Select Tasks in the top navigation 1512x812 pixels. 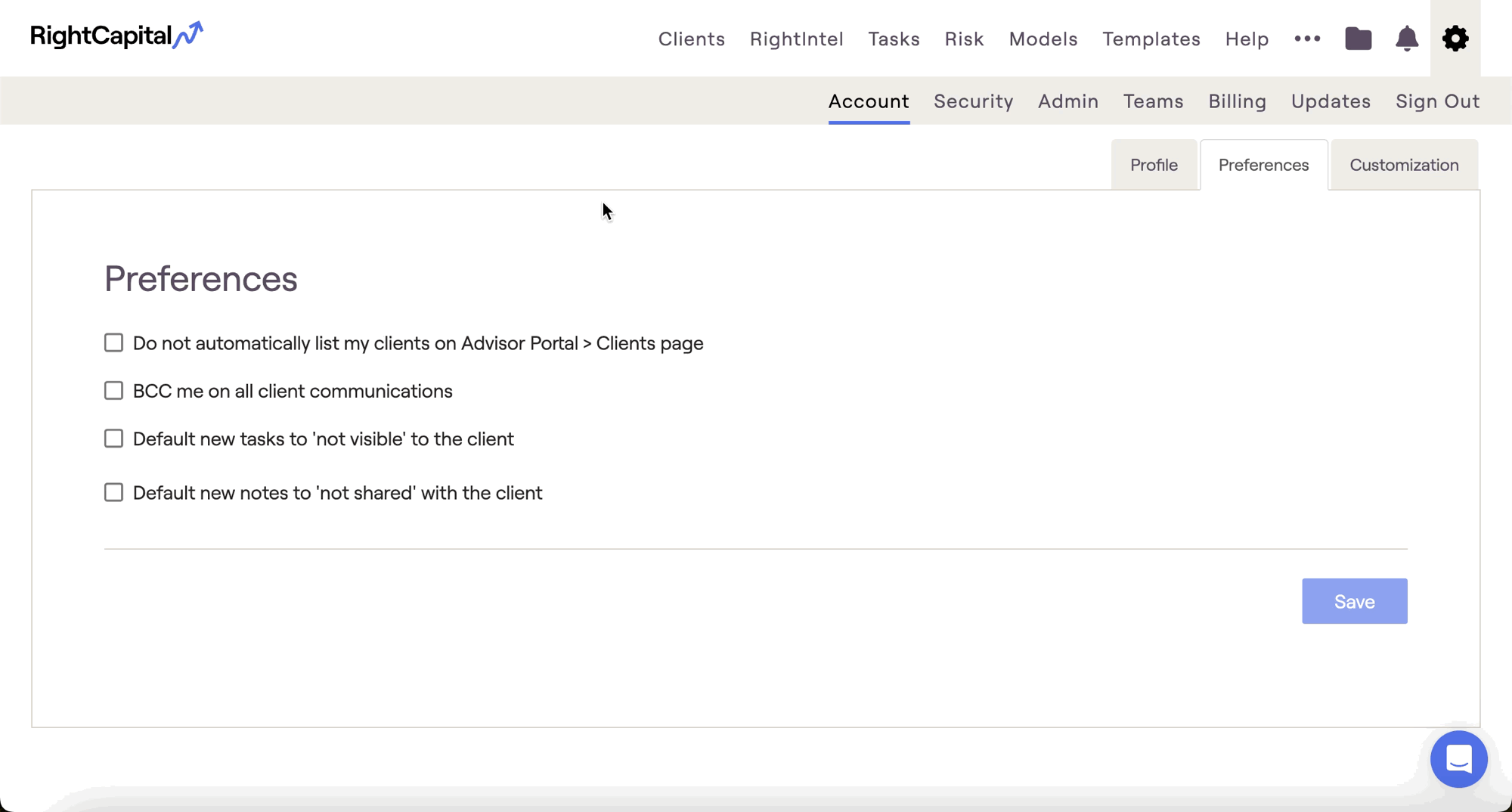point(894,39)
